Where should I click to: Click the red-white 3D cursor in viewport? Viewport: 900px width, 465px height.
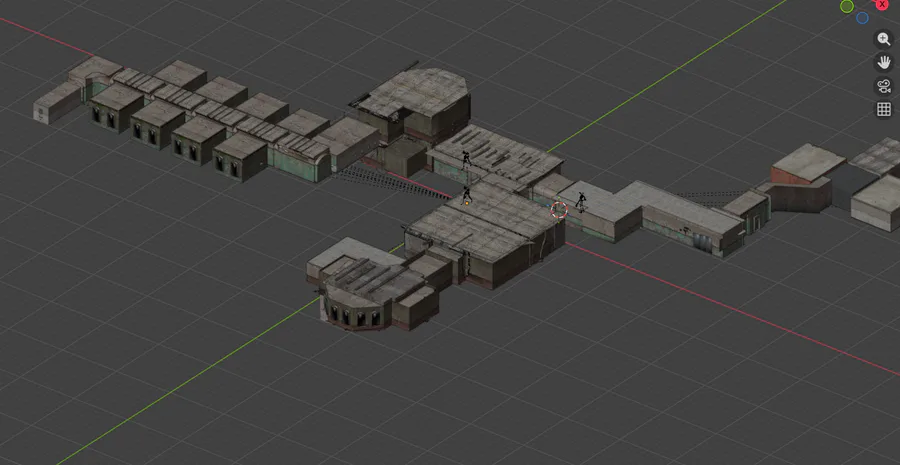(x=559, y=210)
